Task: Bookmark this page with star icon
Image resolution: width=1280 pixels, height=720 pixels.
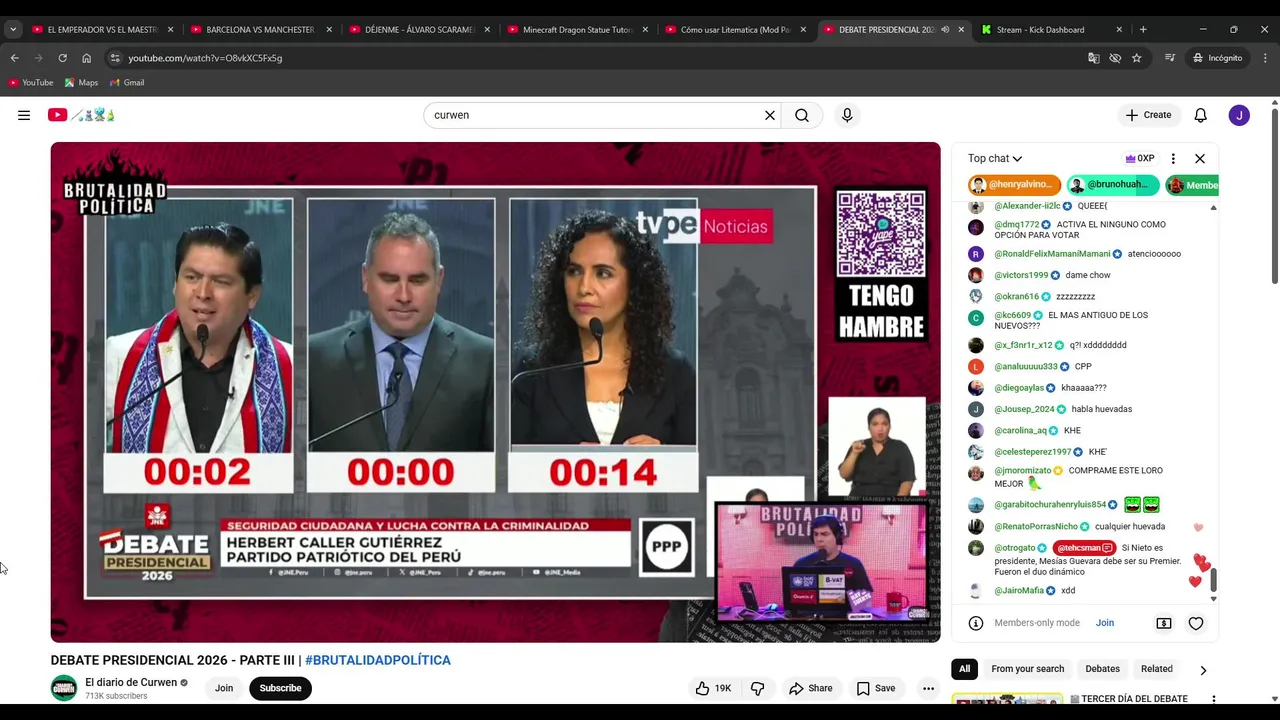Action: coord(1136,58)
